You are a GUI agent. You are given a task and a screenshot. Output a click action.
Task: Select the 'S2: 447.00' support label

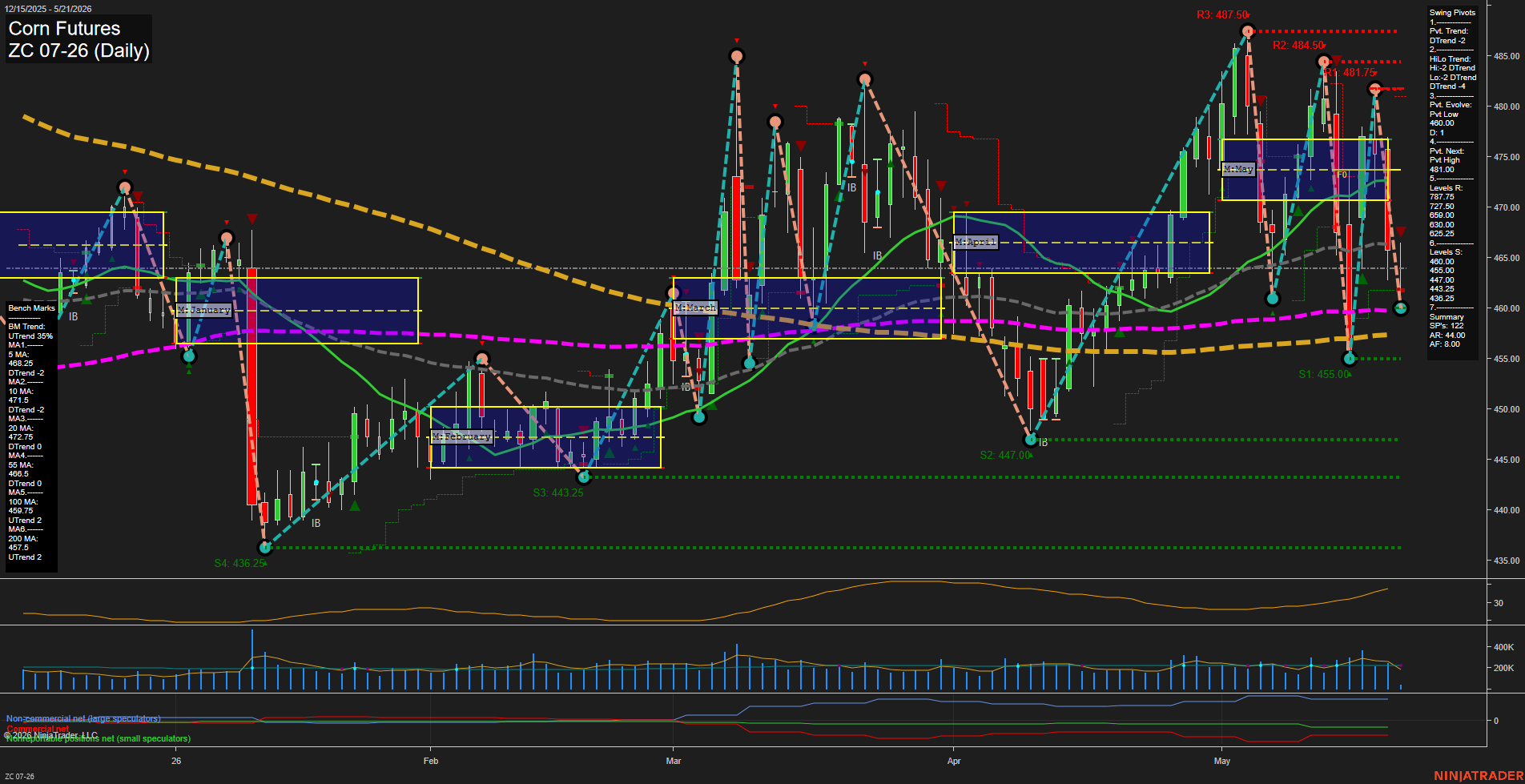tap(1005, 455)
